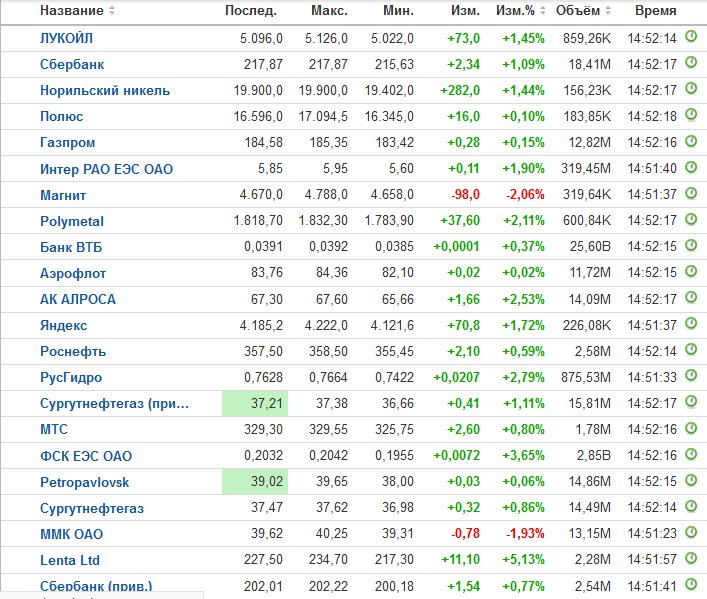The width and height of the screenshot is (707, 599).
Task: Click the clock icon in Polymetal row
Action: click(691, 220)
